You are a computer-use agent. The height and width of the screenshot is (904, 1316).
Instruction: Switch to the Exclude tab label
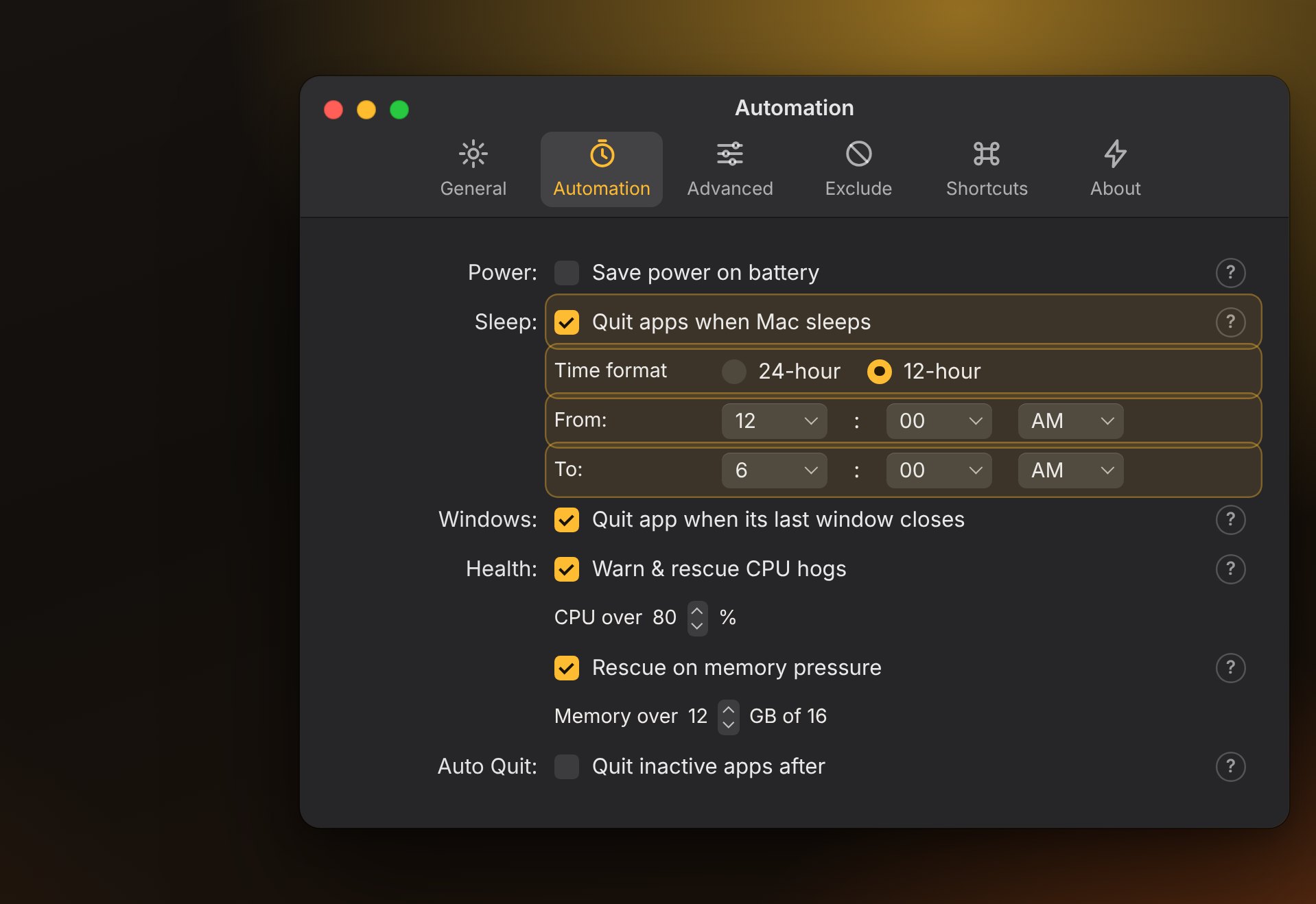858,189
